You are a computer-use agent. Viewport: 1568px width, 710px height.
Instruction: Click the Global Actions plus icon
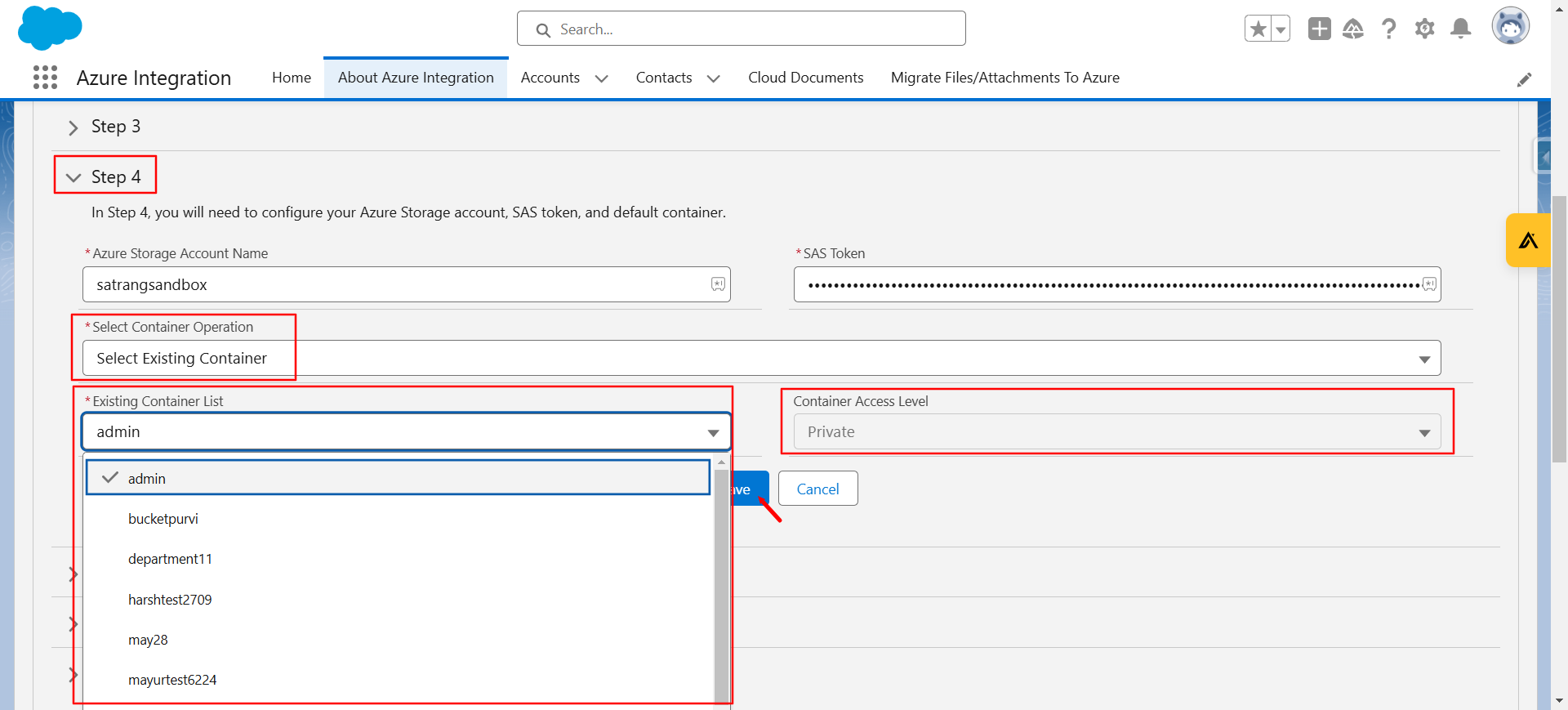pos(1319,29)
